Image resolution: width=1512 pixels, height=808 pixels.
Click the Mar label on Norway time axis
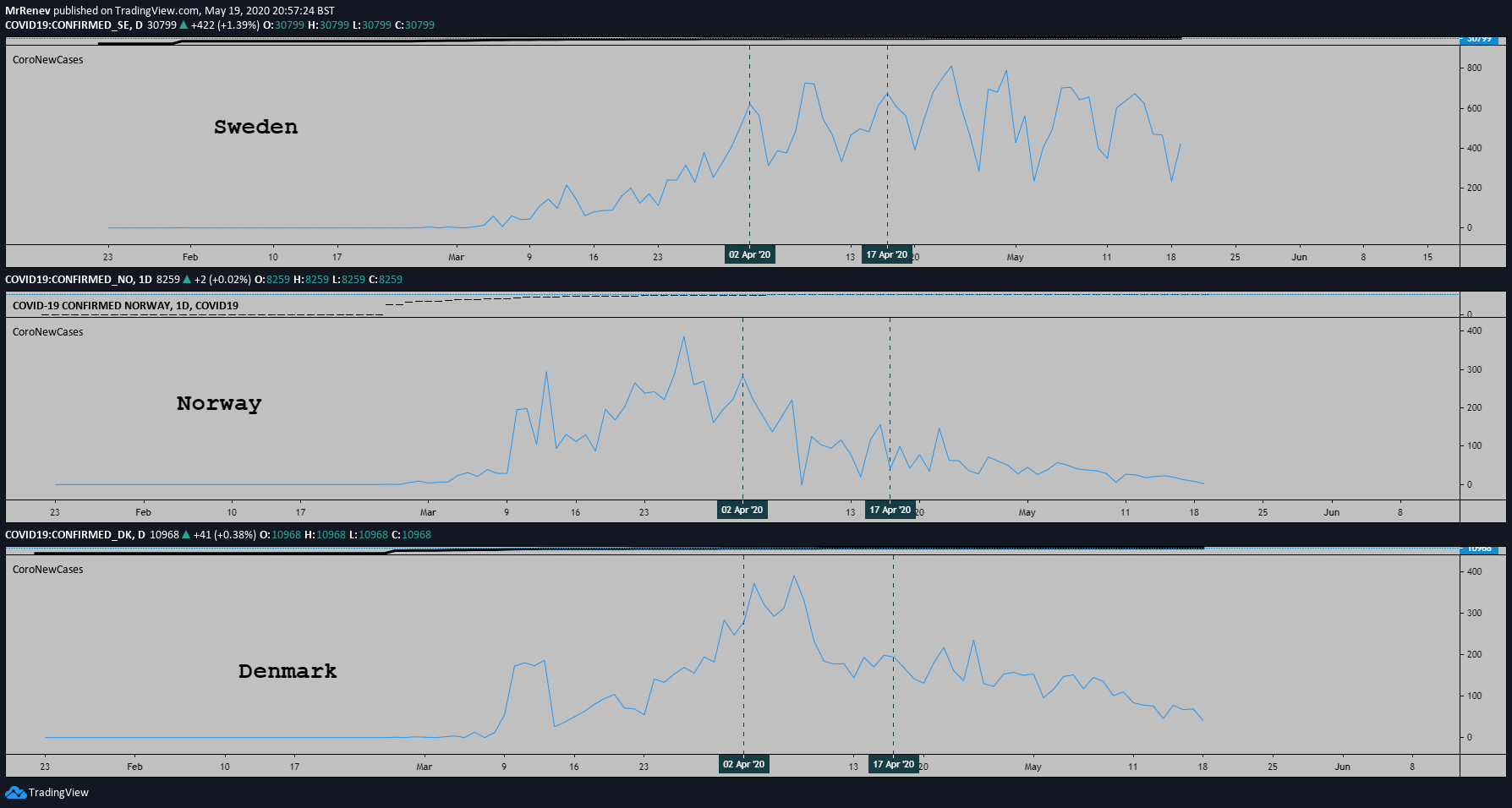[428, 512]
